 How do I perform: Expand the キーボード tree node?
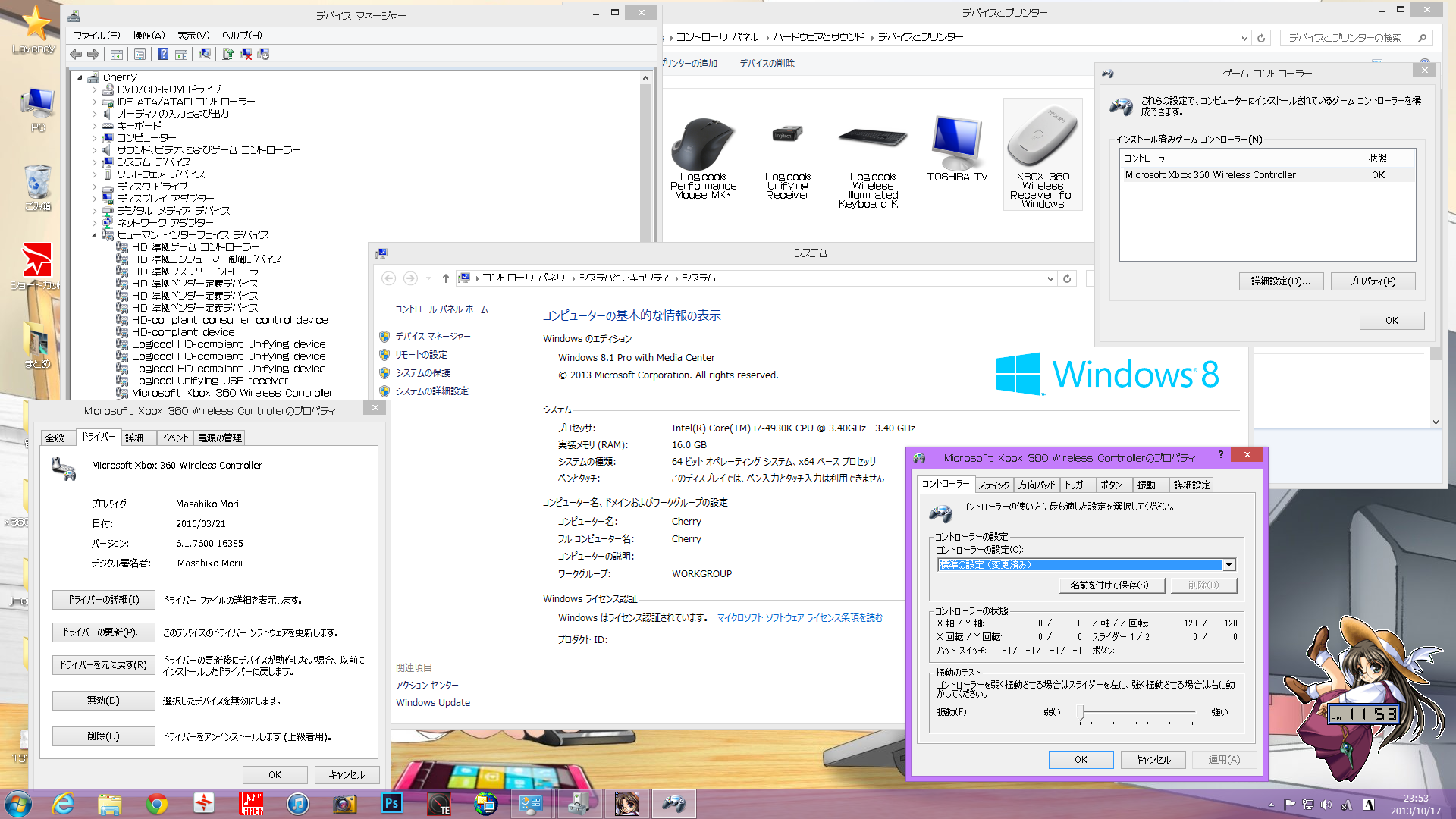(x=95, y=126)
